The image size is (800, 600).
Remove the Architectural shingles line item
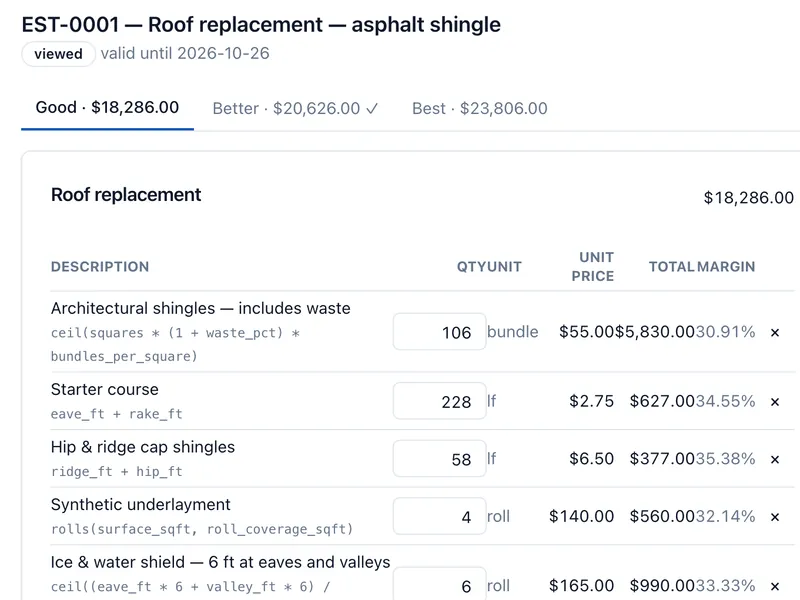pyautogui.click(x=774, y=333)
